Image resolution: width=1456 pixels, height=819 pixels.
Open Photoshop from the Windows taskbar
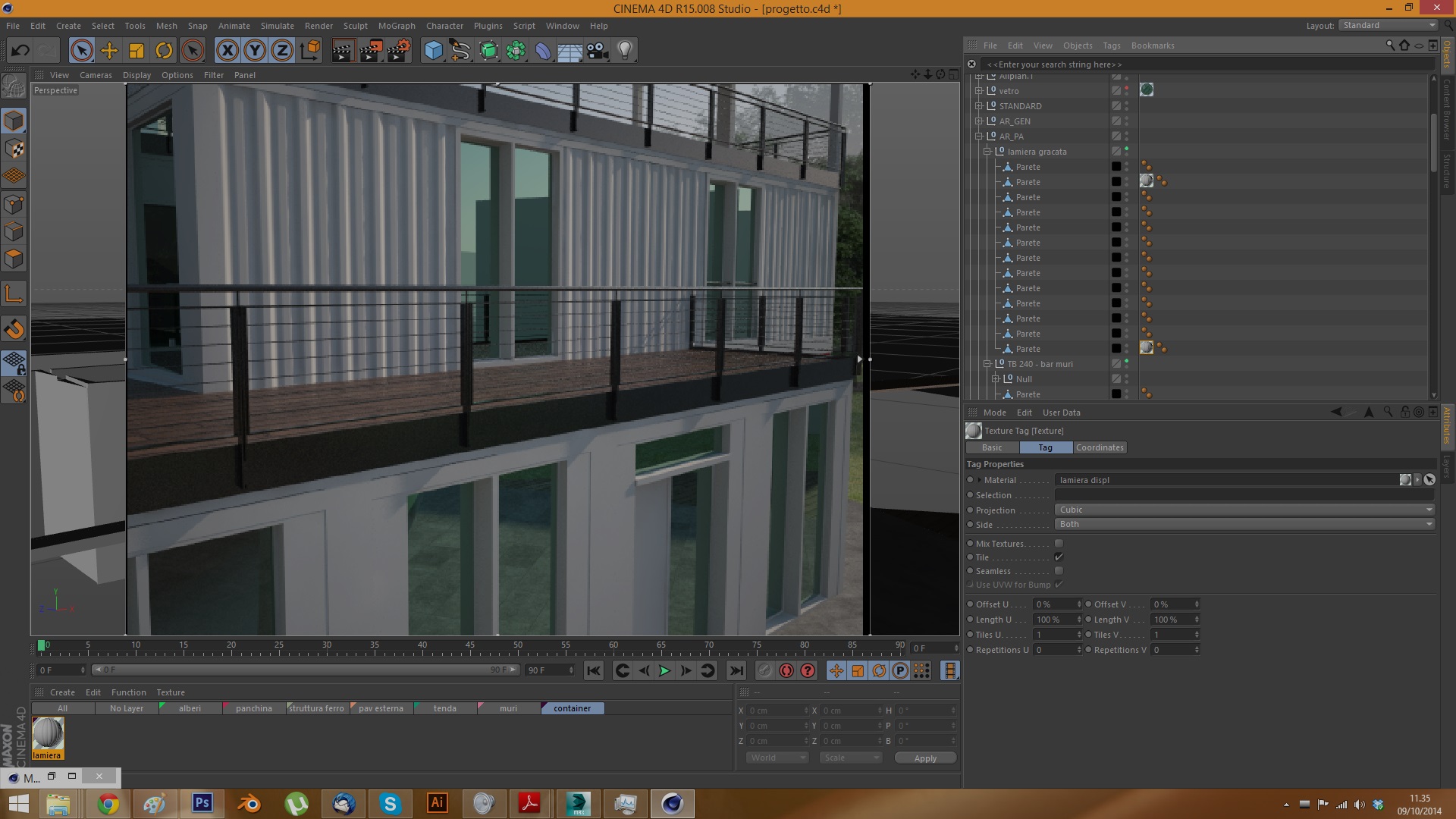pos(202,803)
